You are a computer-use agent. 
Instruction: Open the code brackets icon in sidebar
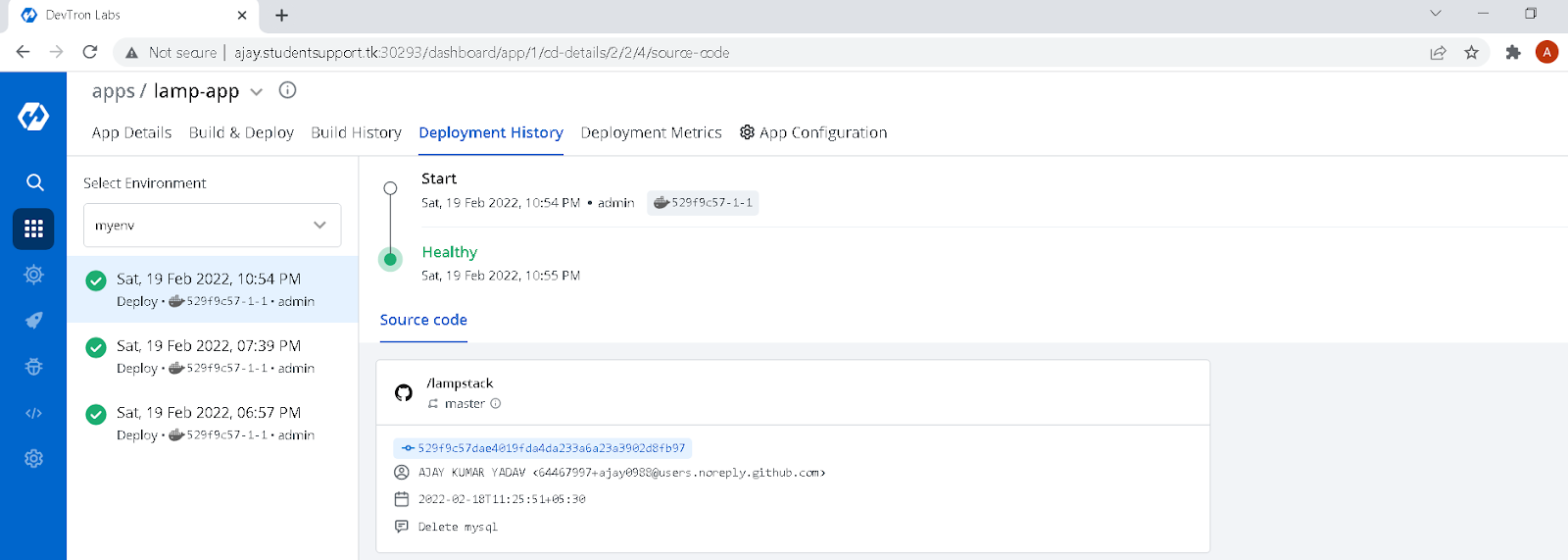tap(34, 413)
